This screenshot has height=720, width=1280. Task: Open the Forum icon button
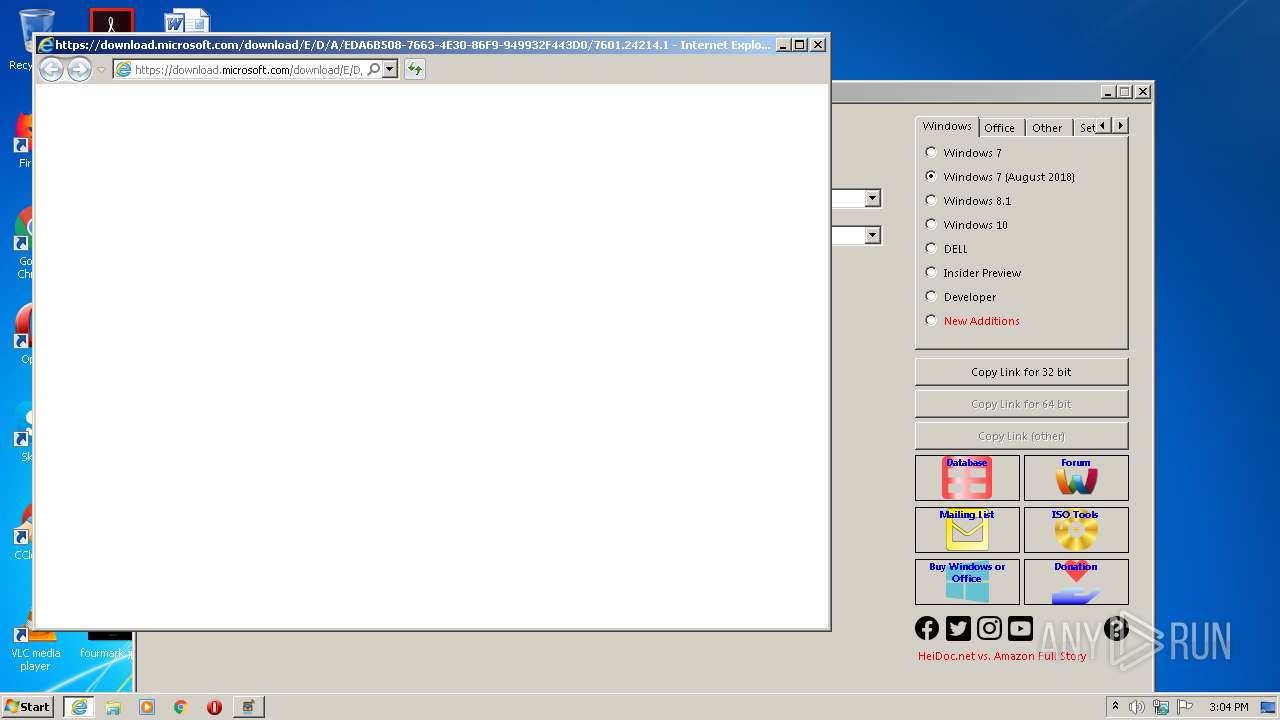click(x=1076, y=478)
